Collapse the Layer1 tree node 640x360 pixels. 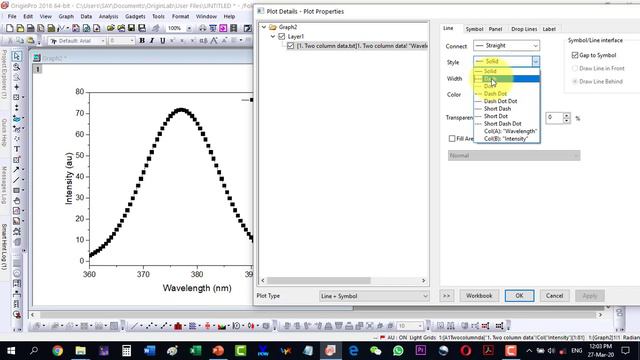tap(273, 36)
